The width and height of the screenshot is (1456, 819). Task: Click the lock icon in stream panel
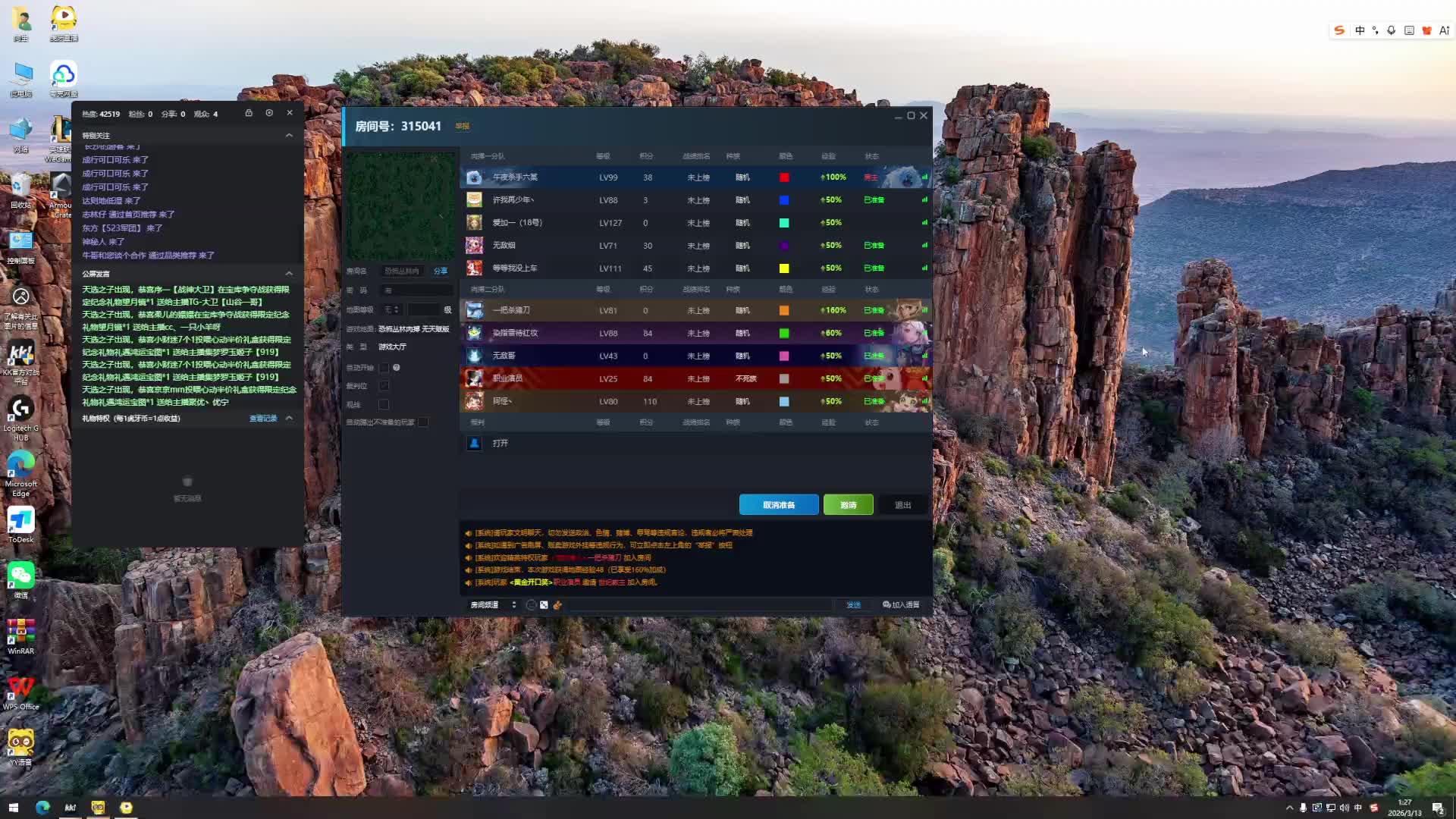point(249,113)
